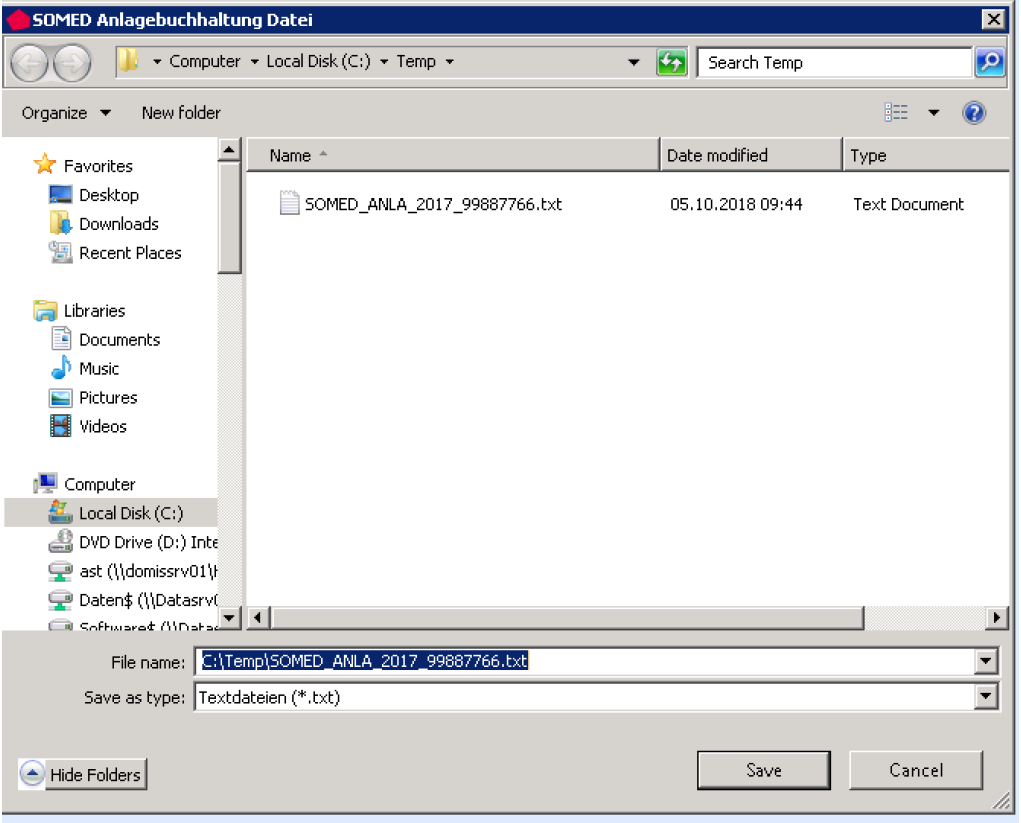Click the text file icon of SOMED_ANLA_2017_99887766.txt
This screenshot has width=1021, height=823.
[x=289, y=202]
